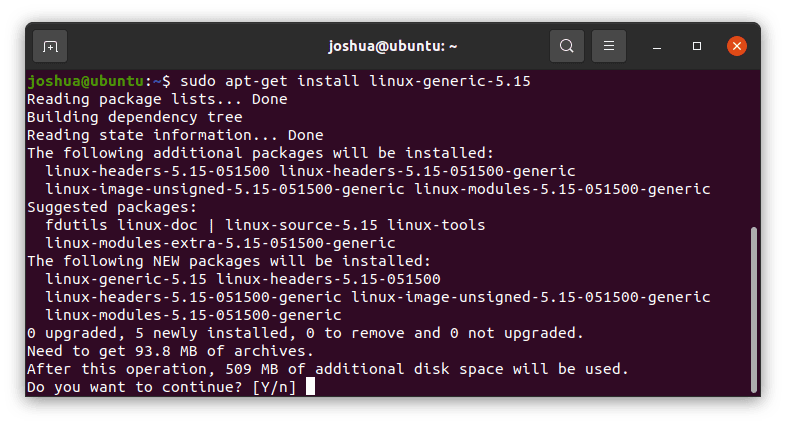Click the following NEW packages line
Viewport: 786px width, 425px height.
pyautogui.click(x=229, y=261)
